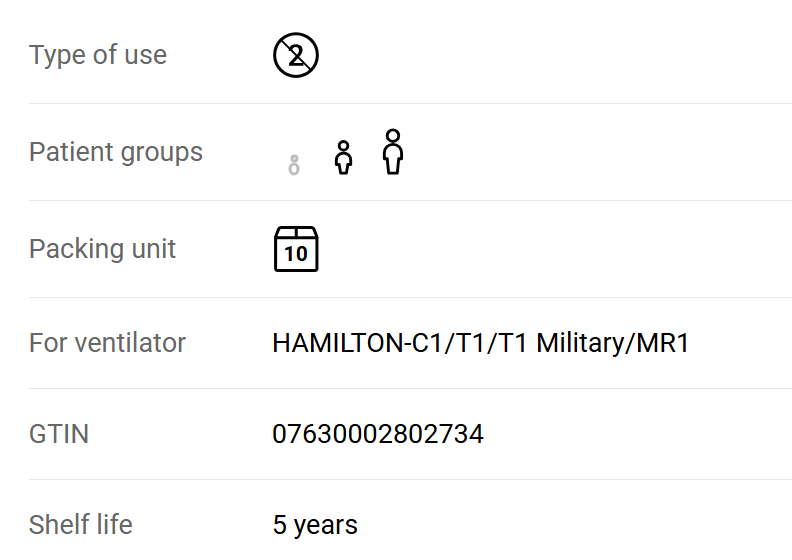The height and width of the screenshot is (560, 792).
Task: Select the GTIN number 07630002802734
Action: [x=378, y=434]
